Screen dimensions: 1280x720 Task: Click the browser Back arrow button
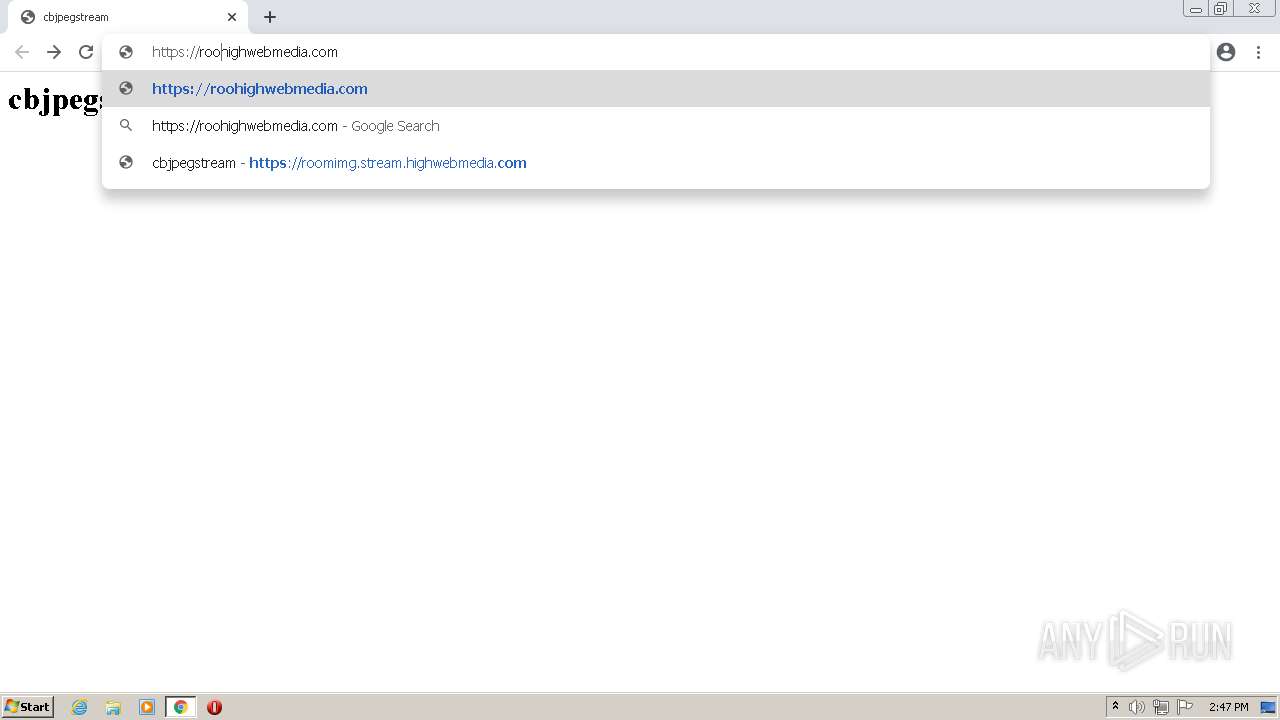point(22,52)
